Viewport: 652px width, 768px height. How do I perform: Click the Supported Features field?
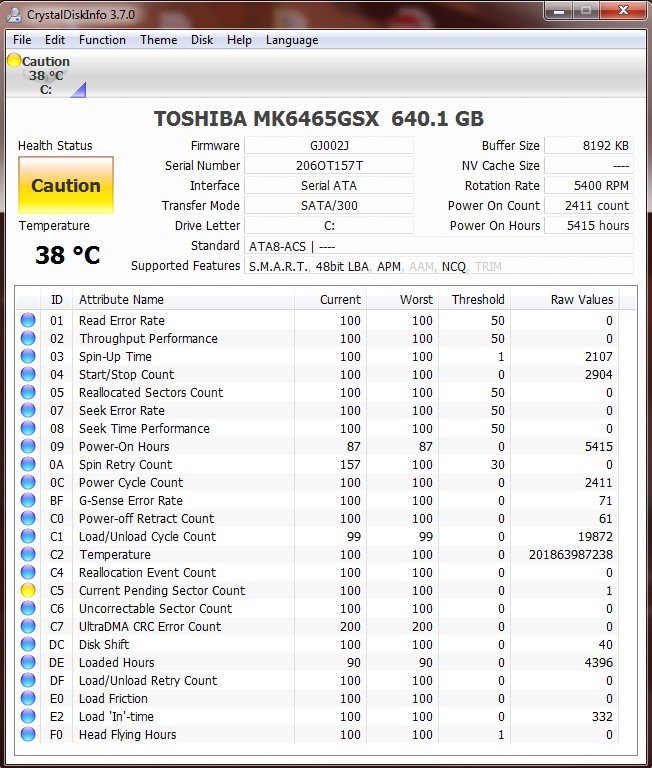click(x=438, y=266)
